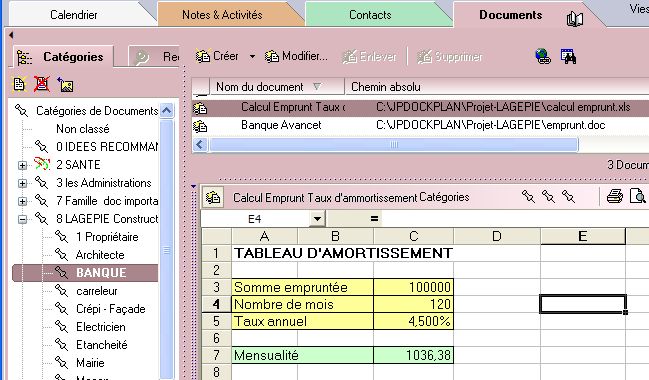Click the cell showing 4,500%
Screen dimensions: 649x380
tap(413, 321)
